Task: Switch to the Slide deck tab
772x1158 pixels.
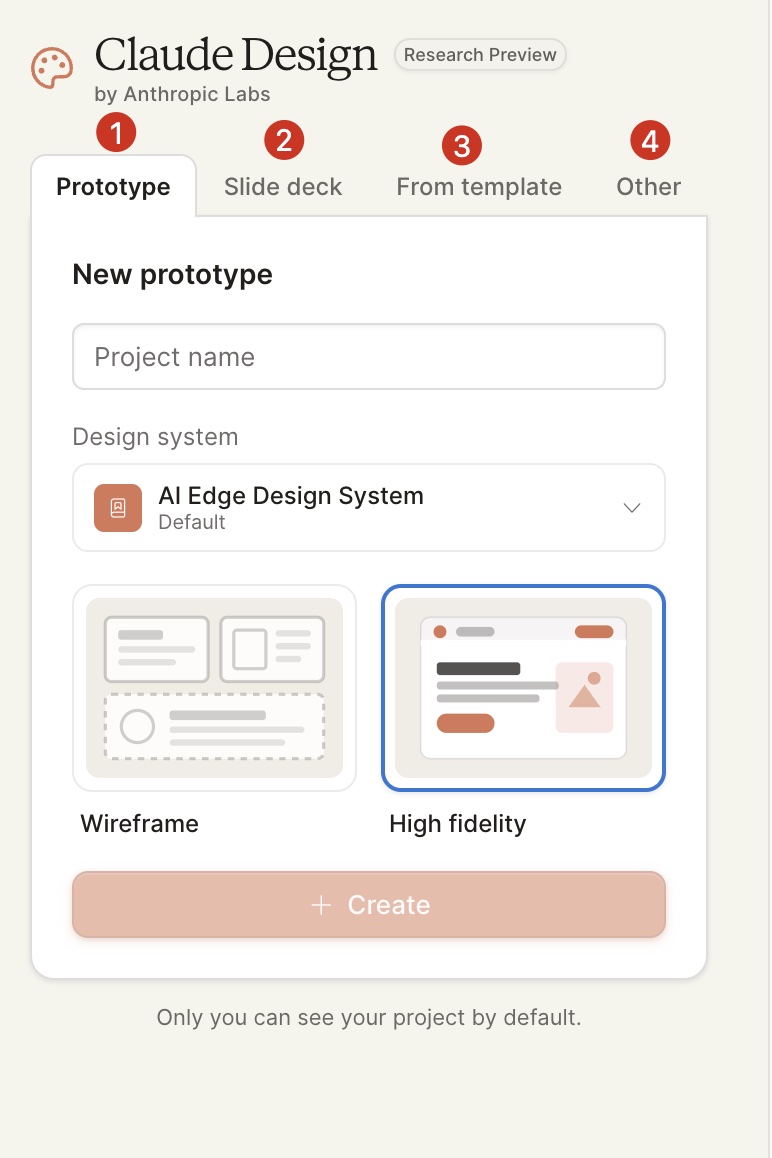Action: tap(283, 187)
